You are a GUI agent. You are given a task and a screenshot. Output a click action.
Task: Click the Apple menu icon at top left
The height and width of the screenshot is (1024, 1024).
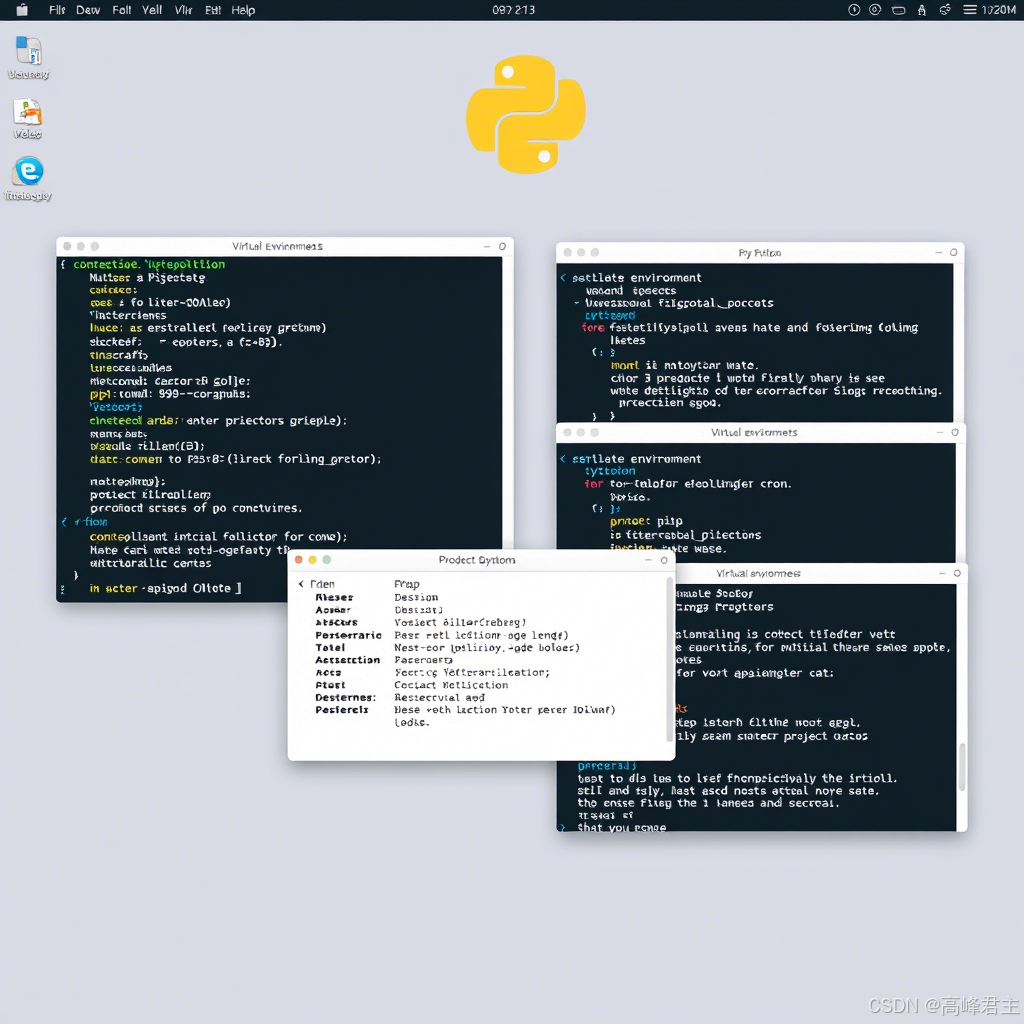22,10
